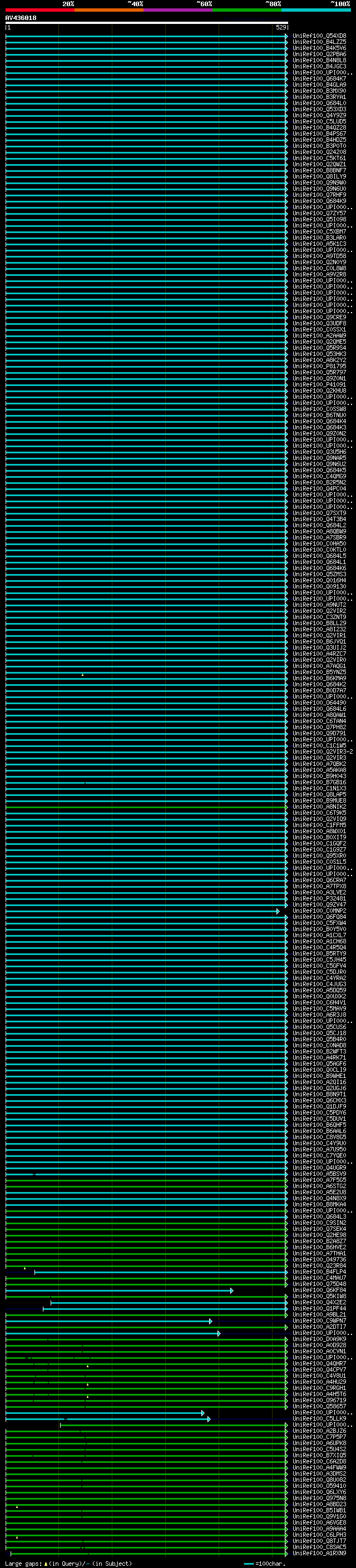Click hit label UniRef100_Q58657
Image resolution: width=356 pixels, height=1568 pixels.
319,1407
